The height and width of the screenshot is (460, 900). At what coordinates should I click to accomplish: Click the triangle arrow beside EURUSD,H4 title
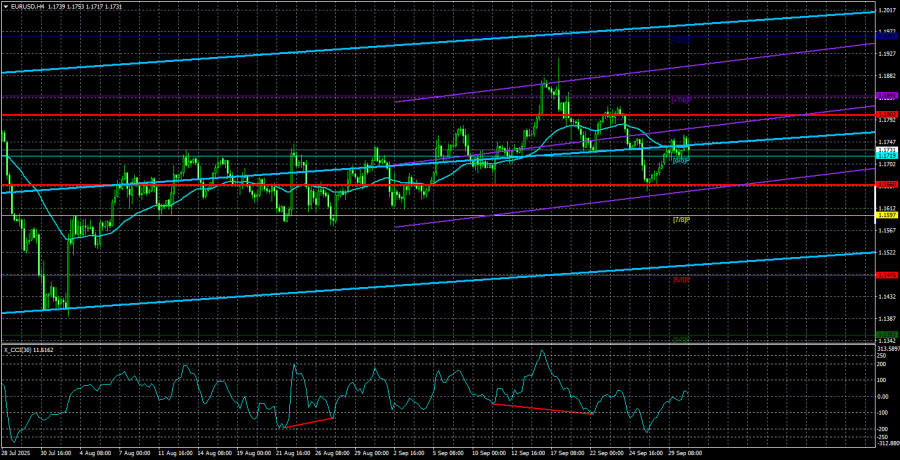coord(5,6)
